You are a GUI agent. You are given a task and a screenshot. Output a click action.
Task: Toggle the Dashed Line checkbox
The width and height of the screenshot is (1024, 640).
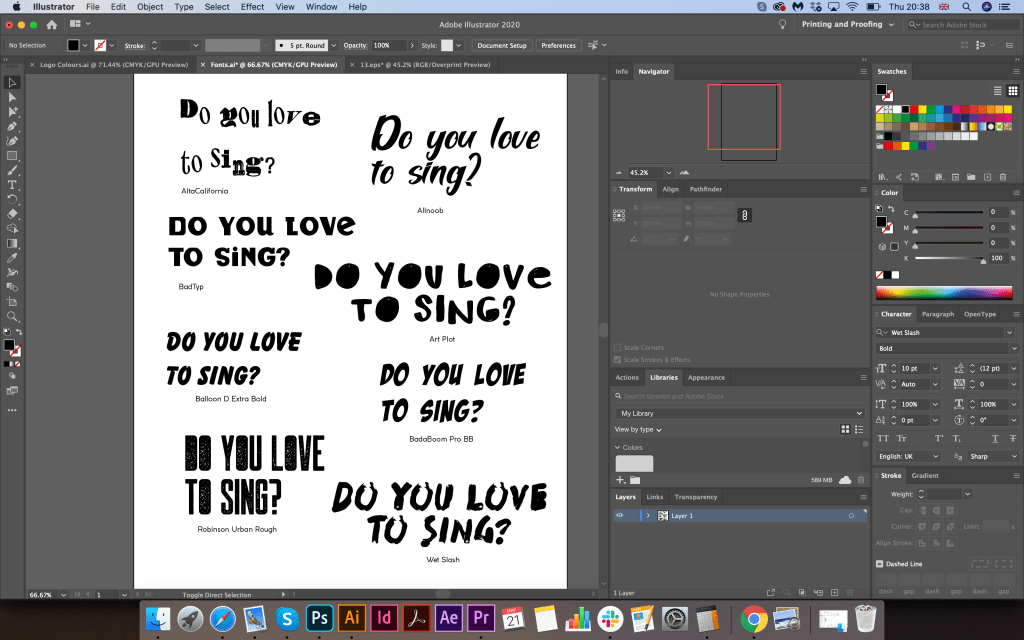tap(880, 563)
